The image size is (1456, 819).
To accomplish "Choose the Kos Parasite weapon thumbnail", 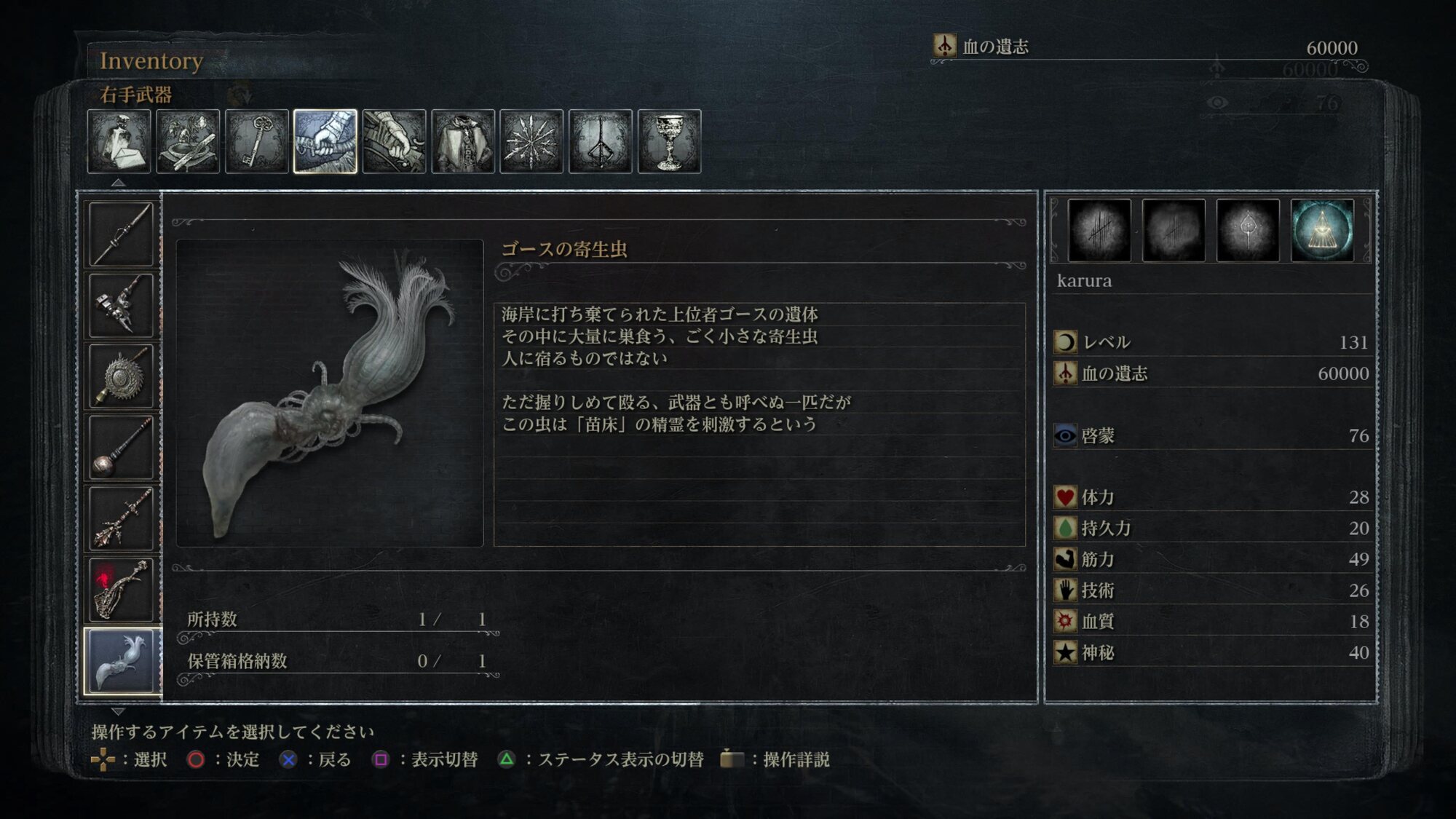I will coord(122,661).
